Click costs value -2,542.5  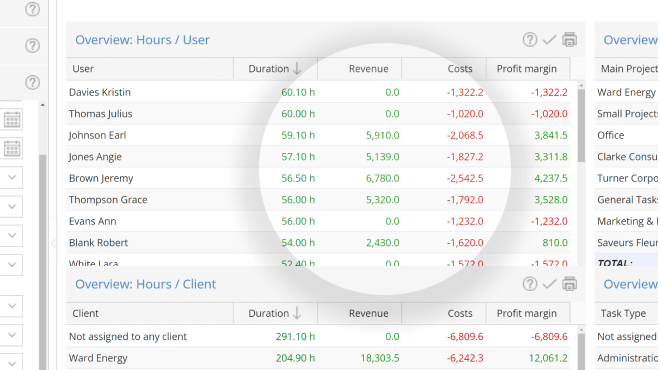click(465, 178)
